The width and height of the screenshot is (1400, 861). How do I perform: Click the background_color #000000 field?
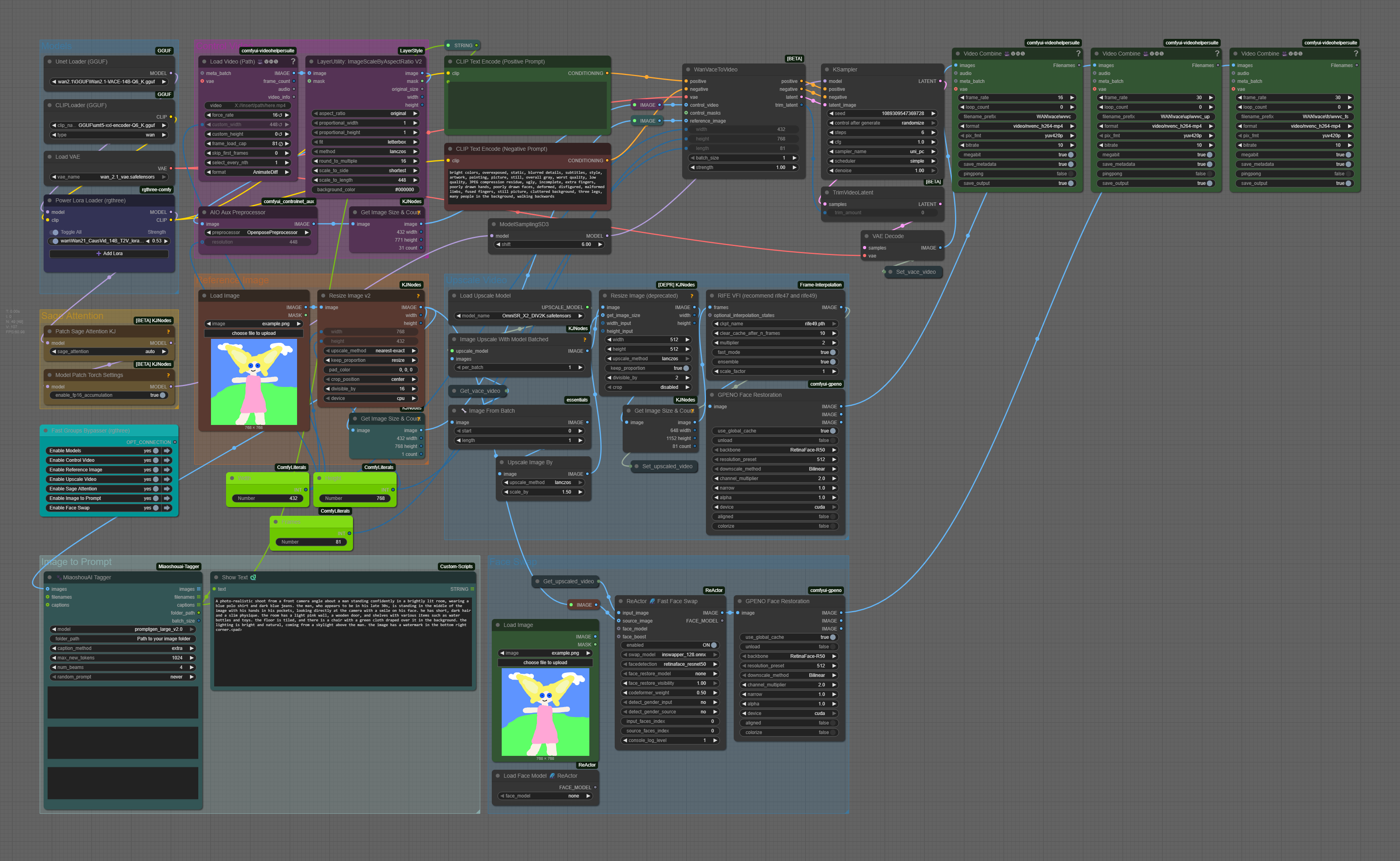[365, 190]
